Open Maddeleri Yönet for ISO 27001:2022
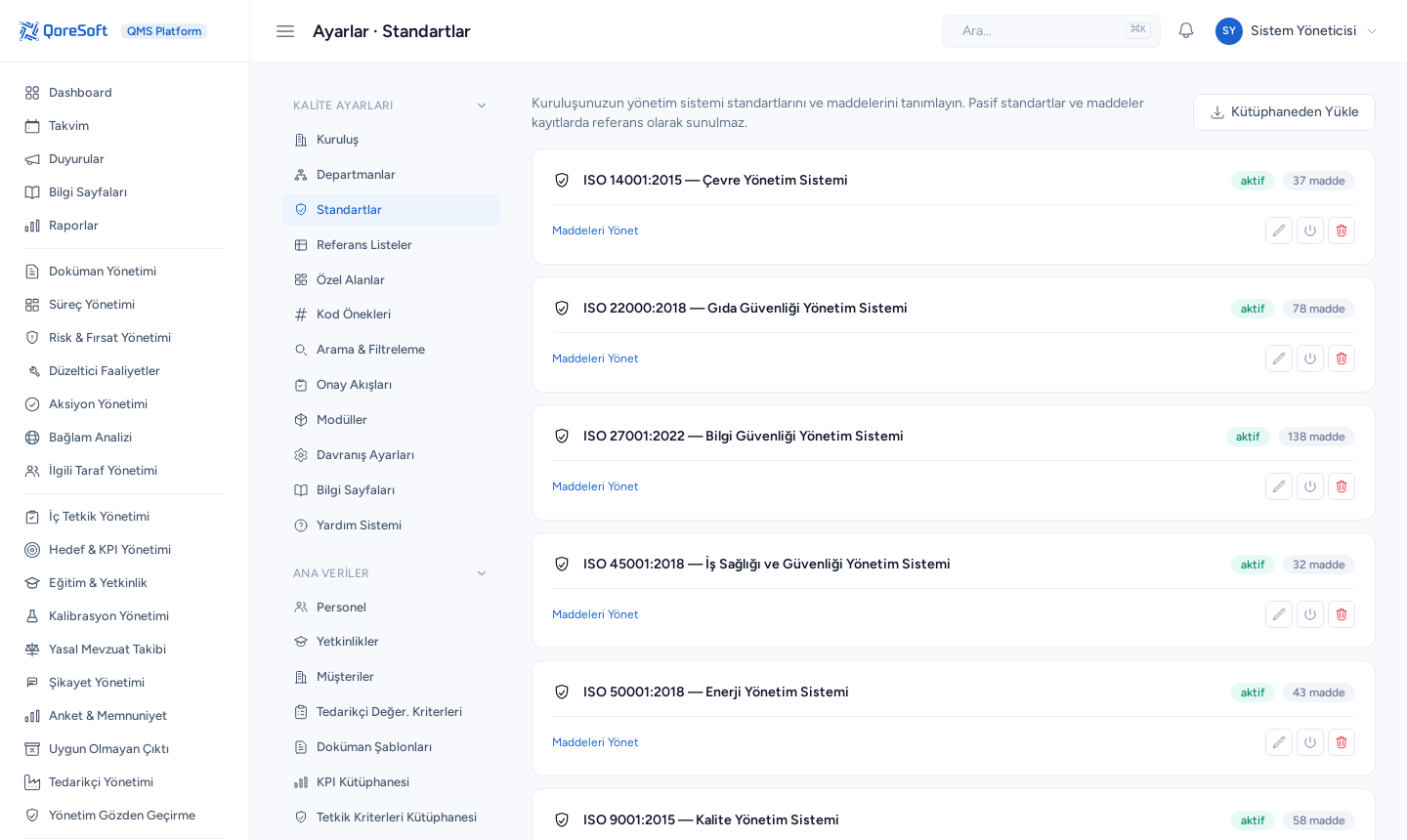Image resolution: width=1407 pixels, height=840 pixels. [x=595, y=486]
